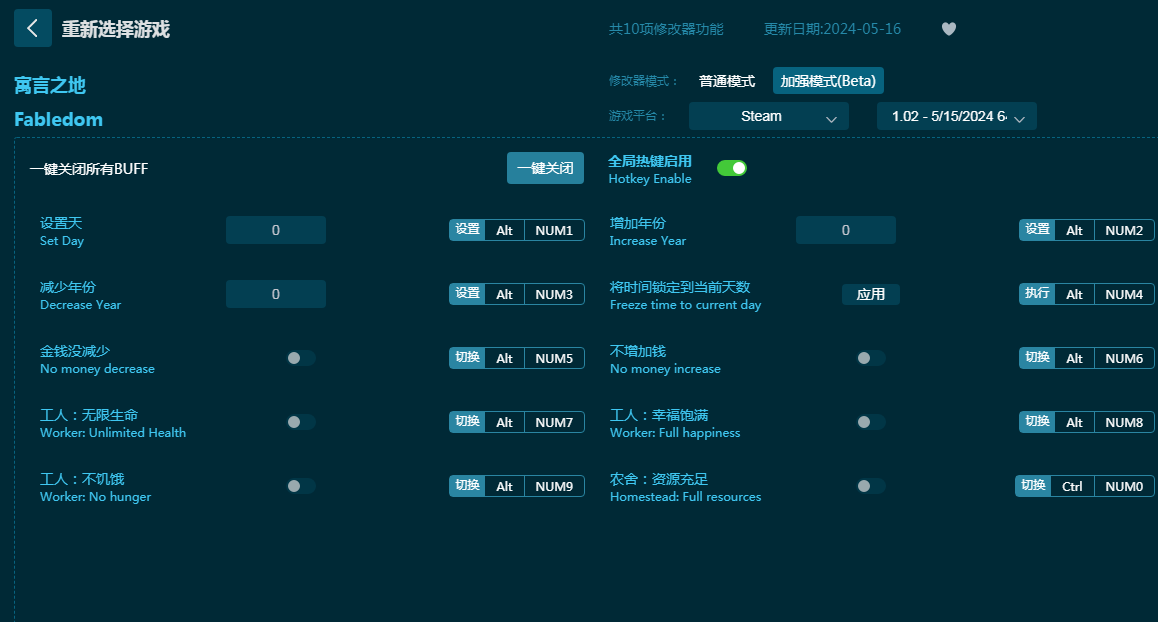Image resolution: width=1158 pixels, height=622 pixels.
Task: Open the Steam platform dropdown
Action: coord(769,116)
